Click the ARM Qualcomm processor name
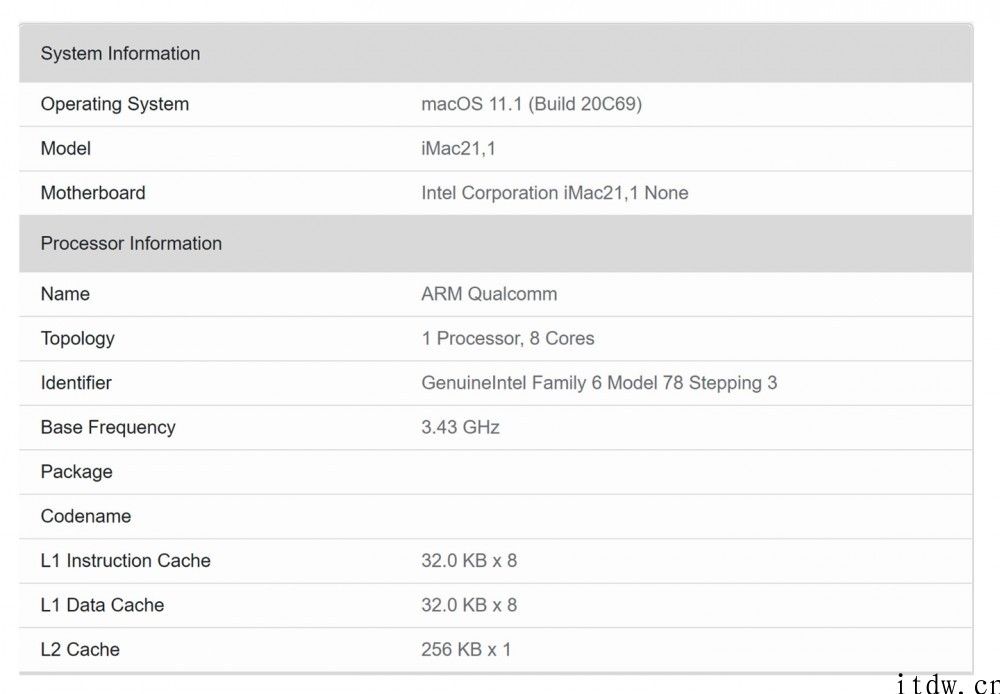The width and height of the screenshot is (1000, 694). pos(489,294)
